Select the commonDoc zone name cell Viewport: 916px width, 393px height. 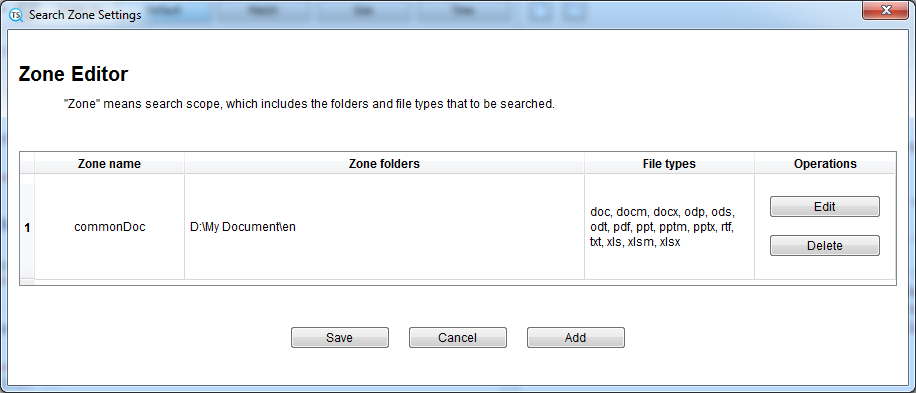pos(109,227)
